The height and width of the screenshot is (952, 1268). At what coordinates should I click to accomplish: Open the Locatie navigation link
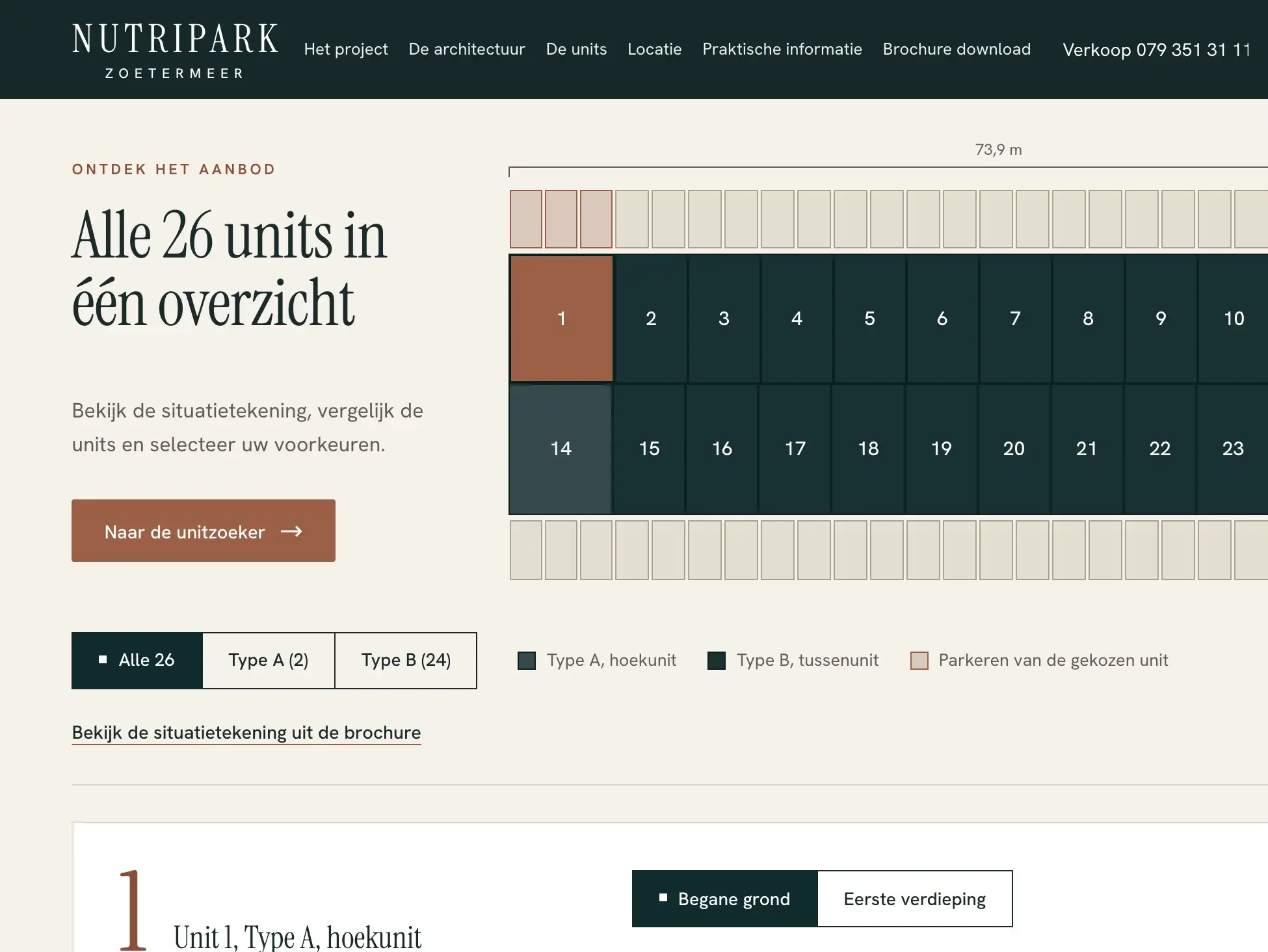(x=655, y=49)
